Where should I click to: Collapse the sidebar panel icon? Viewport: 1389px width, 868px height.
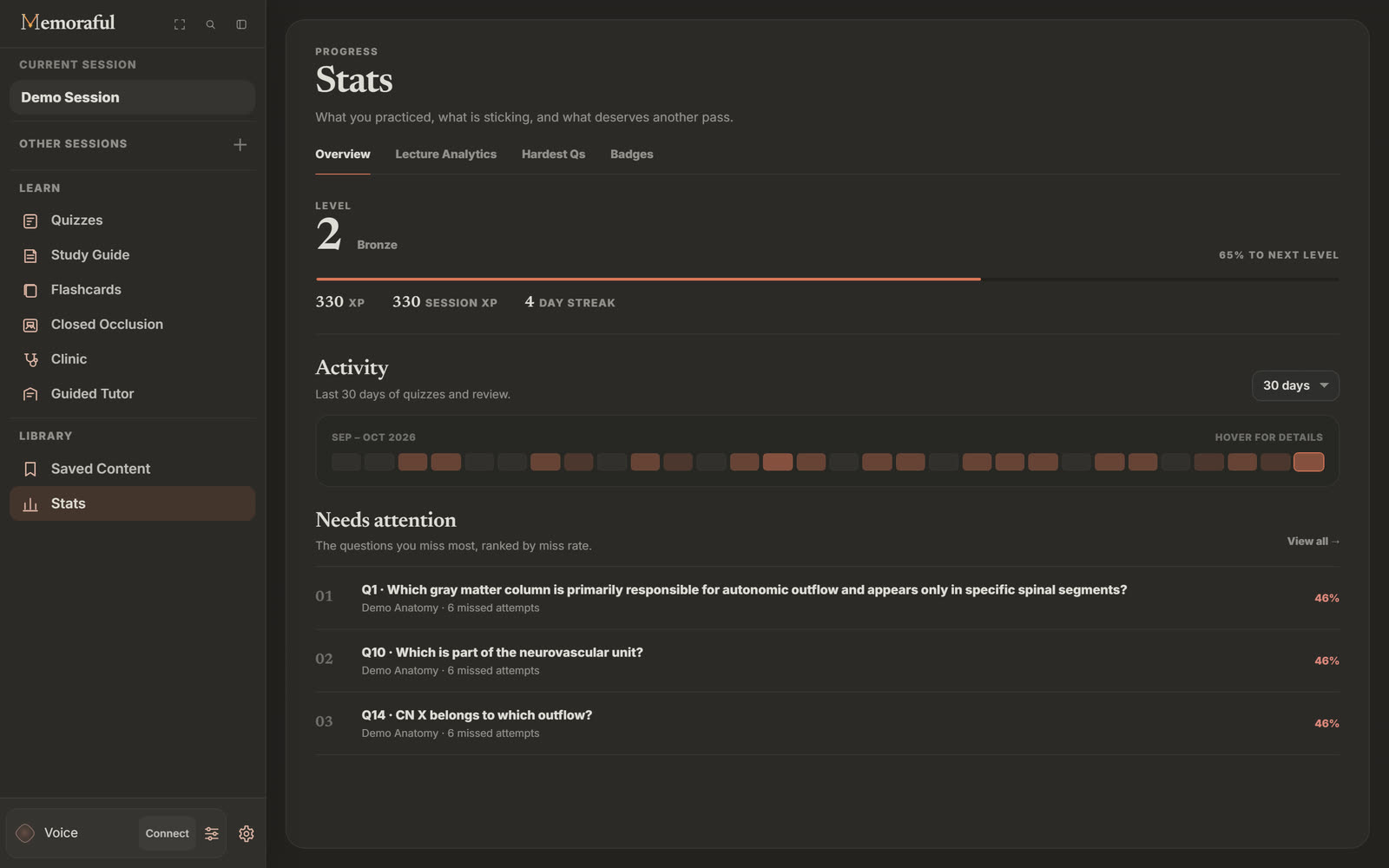(x=241, y=24)
